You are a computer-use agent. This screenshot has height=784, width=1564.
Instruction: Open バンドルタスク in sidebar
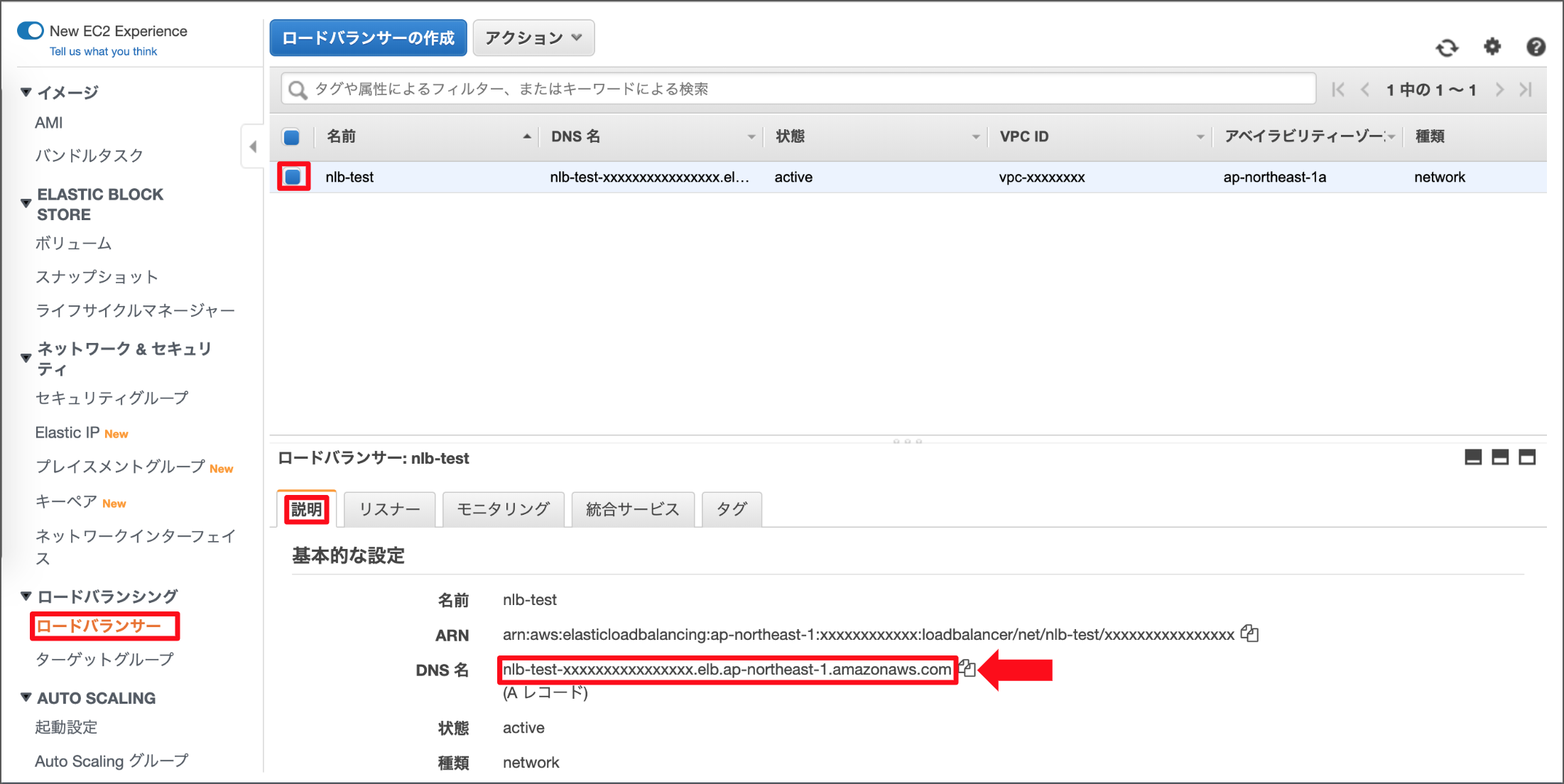89,156
